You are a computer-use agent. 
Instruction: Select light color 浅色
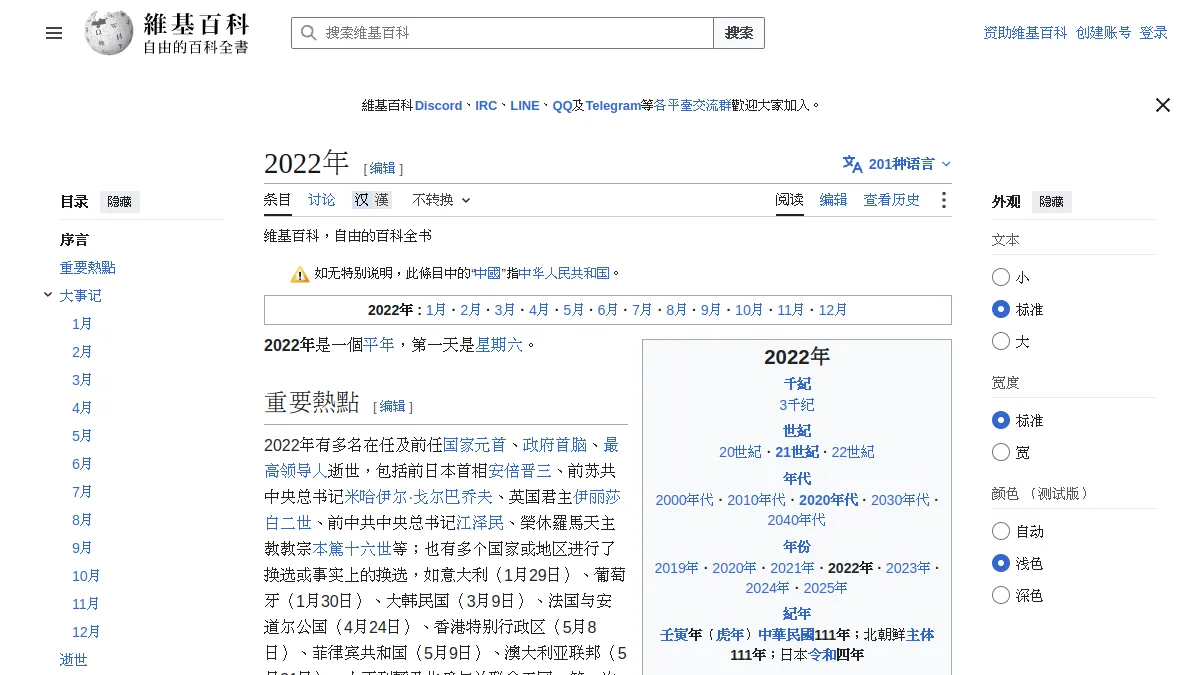pyautogui.click(x=1001, y=563)
